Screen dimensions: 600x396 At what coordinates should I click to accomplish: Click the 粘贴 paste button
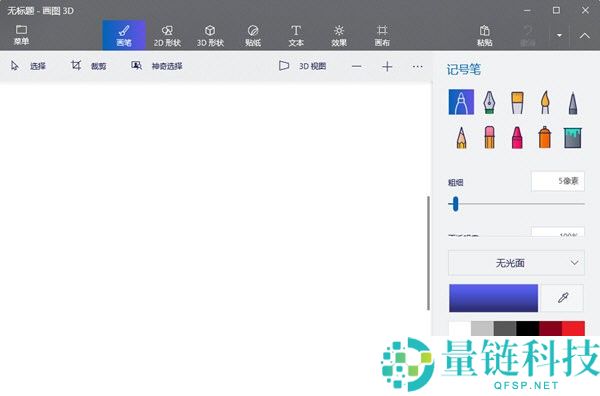484,35
